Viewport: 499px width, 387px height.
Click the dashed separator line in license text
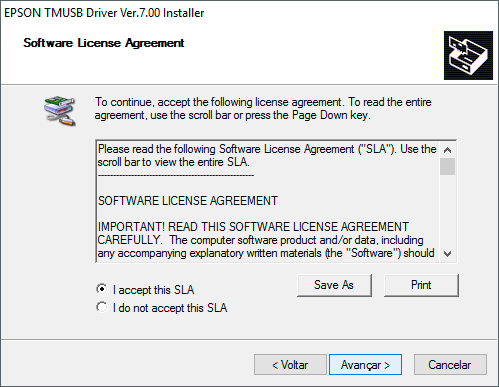coord(176,175)
